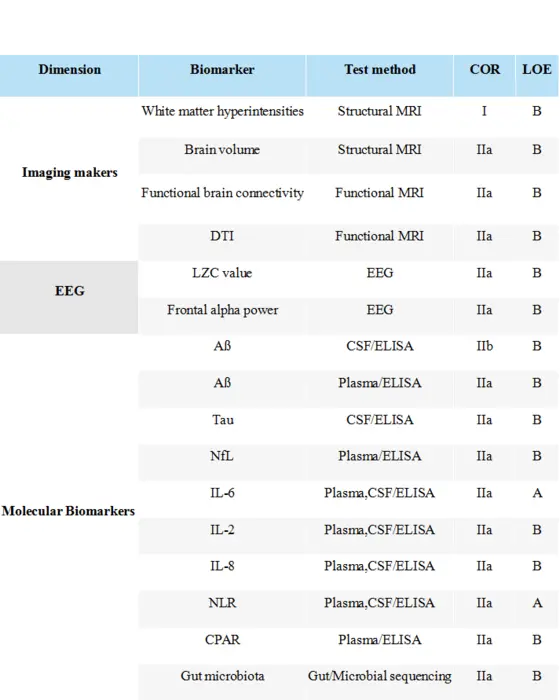Click the NfL biomarker cell
Viewport: 560px width, 700px height.
[222, 462]
